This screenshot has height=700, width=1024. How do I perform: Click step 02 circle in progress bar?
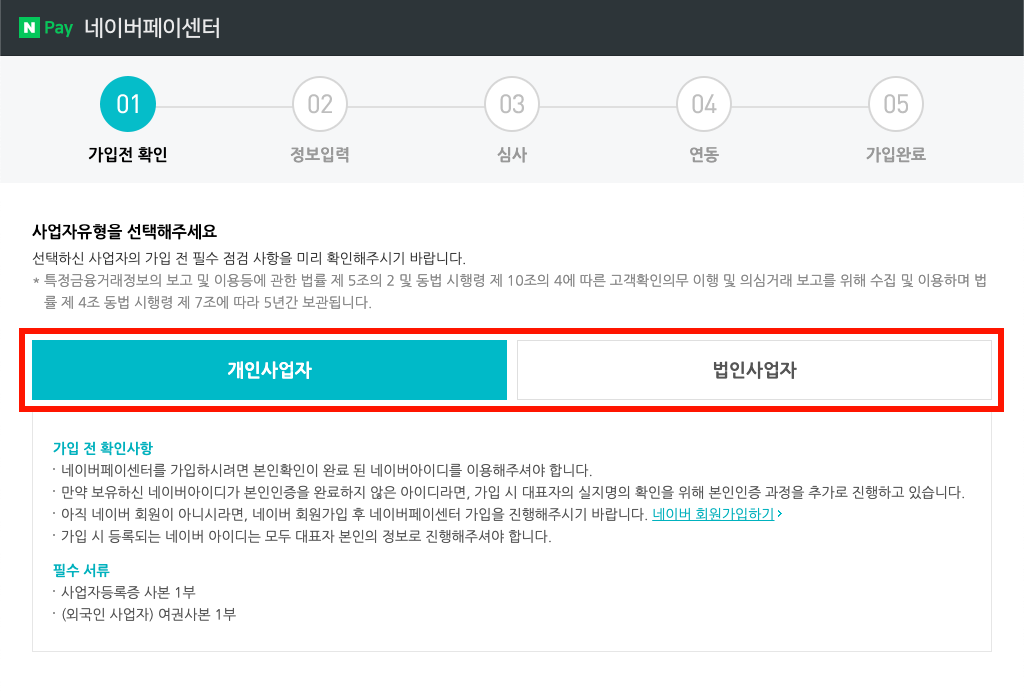320,104
